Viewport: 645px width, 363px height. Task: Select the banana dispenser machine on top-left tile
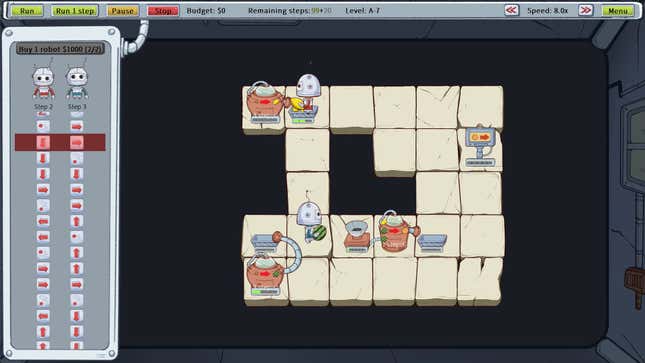coord(264,103)
